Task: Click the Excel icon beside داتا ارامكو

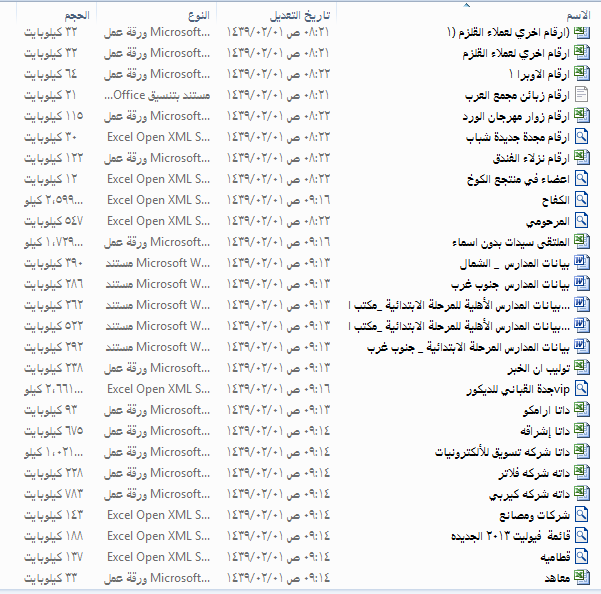Action: click(x=582, y=410)
